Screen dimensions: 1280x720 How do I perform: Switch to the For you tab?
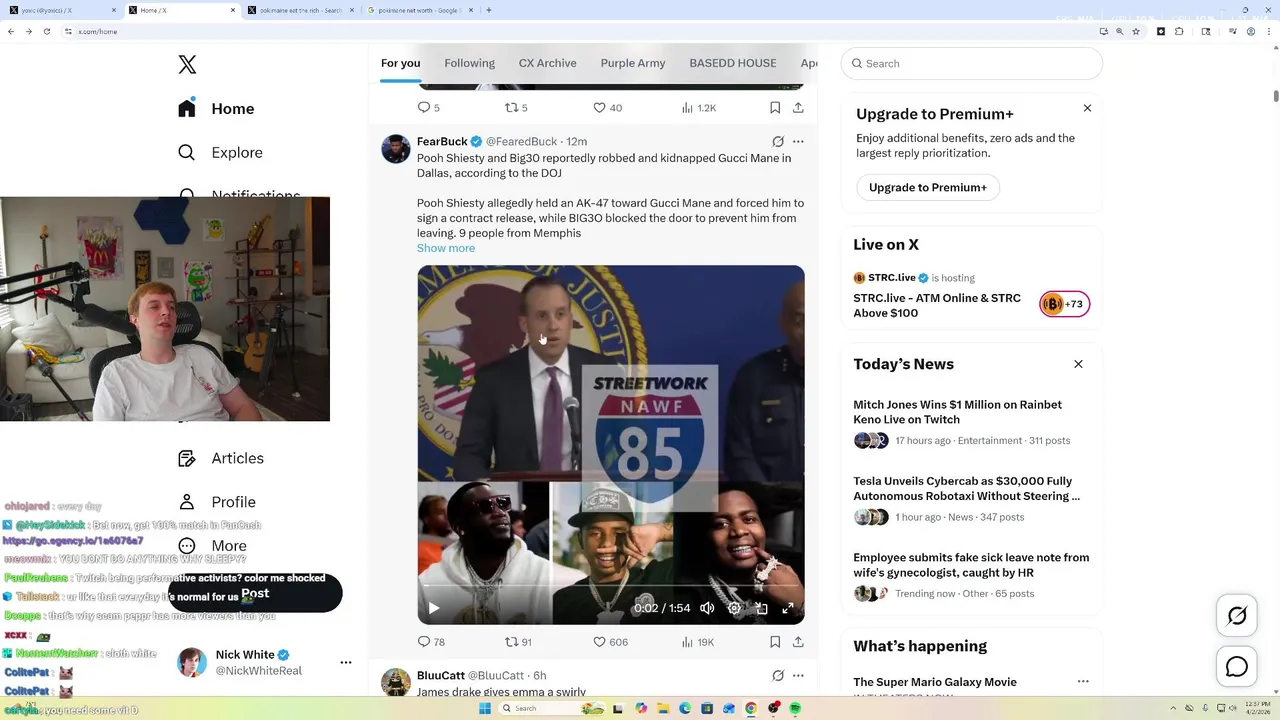click(400, 63)
